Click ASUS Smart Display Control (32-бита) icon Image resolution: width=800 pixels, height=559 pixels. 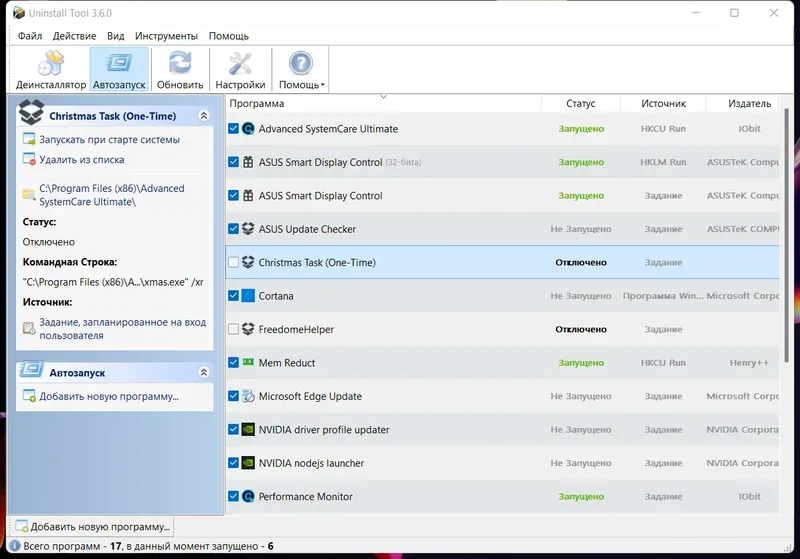[x=248, y=162]
